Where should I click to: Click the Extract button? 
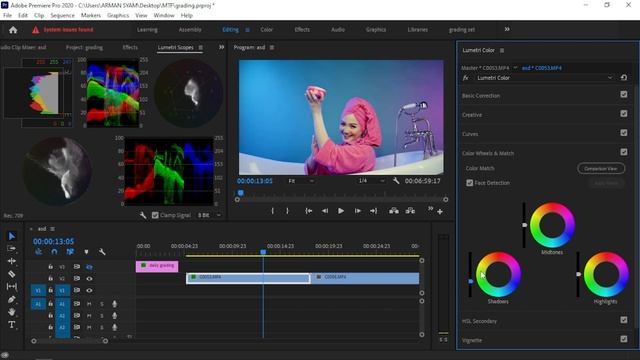[410, 211]
